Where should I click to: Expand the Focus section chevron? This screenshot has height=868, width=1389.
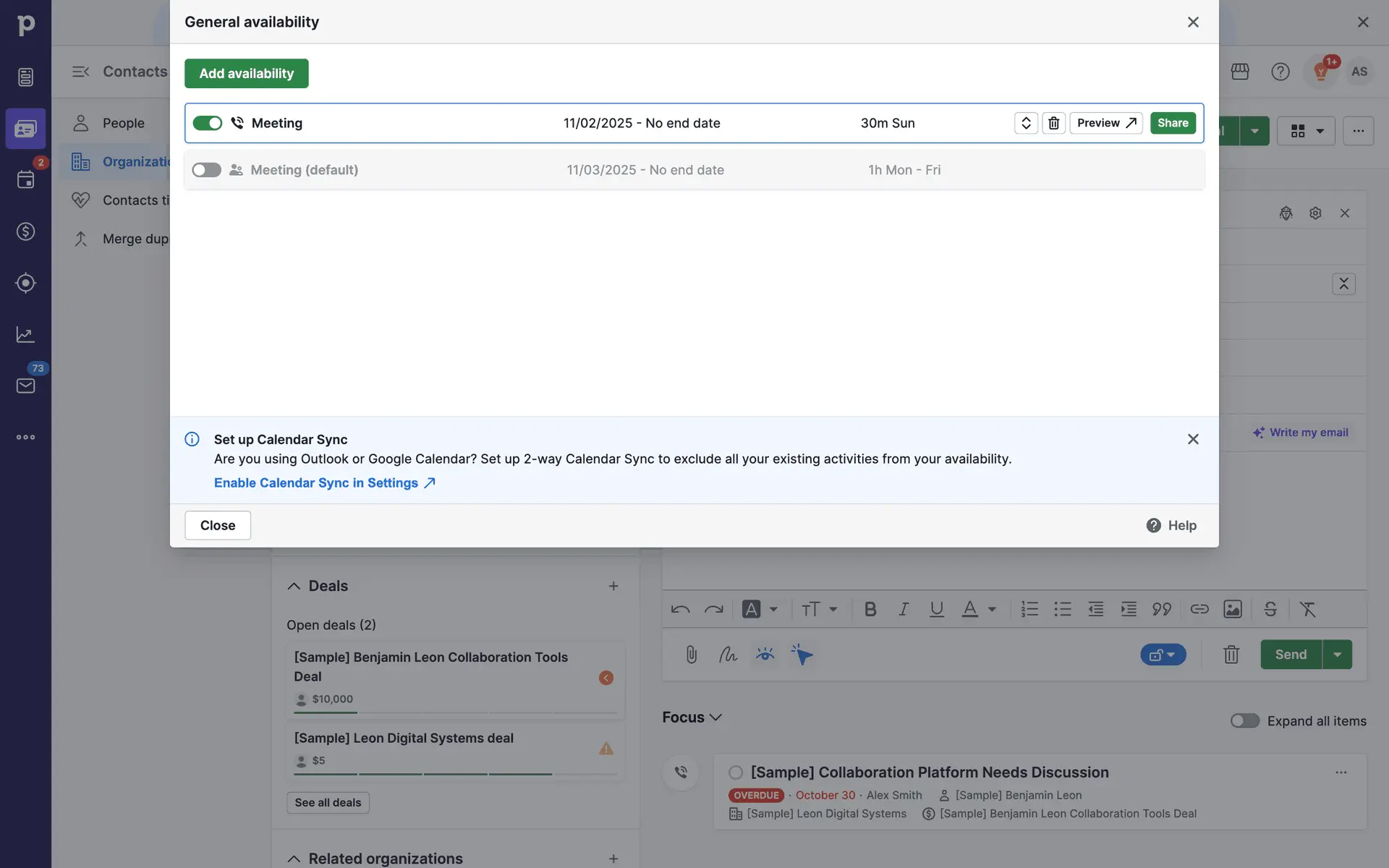click(x=715, y=717)
